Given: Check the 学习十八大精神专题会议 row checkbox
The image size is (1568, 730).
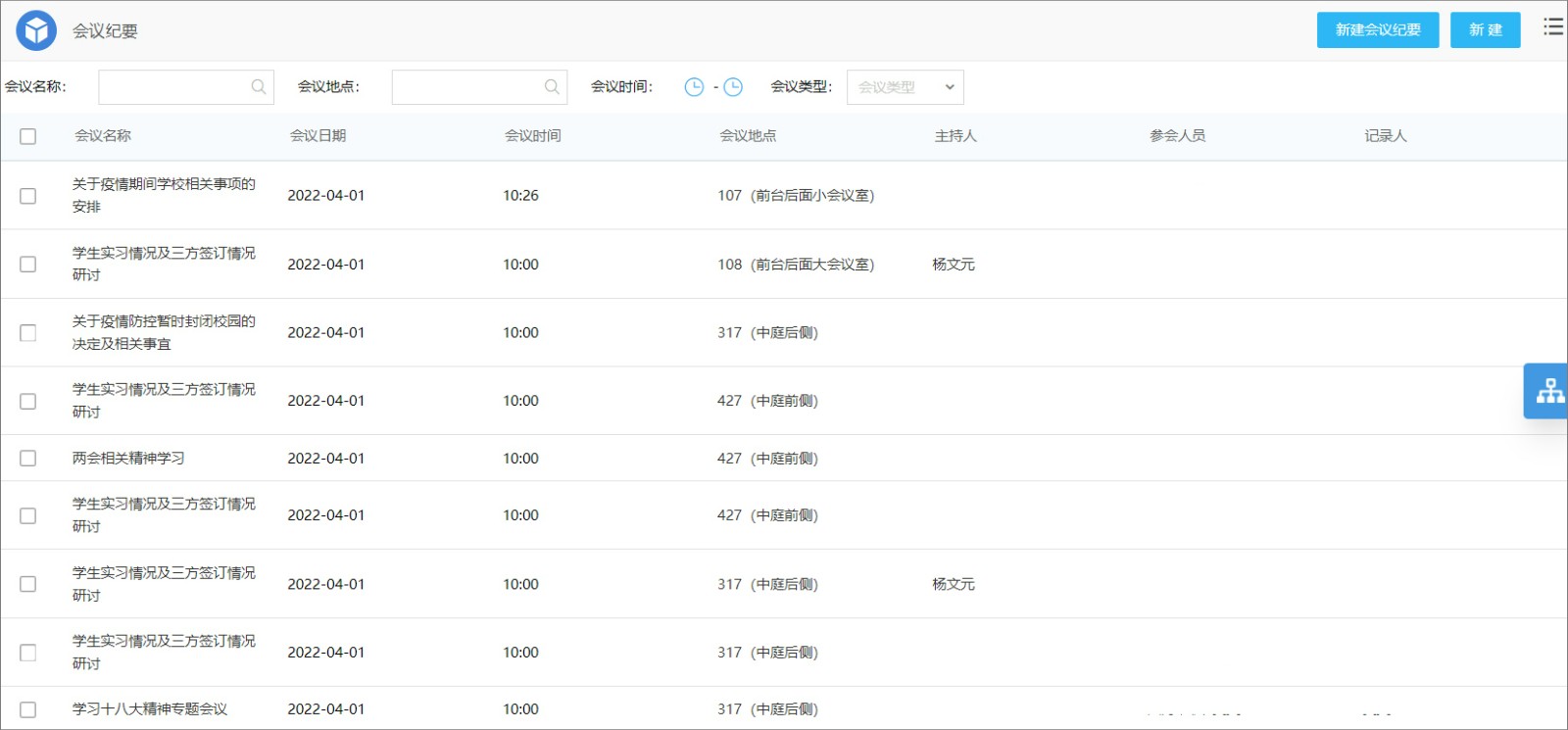Looking at the screenshot, I should [x=28, y=709].
